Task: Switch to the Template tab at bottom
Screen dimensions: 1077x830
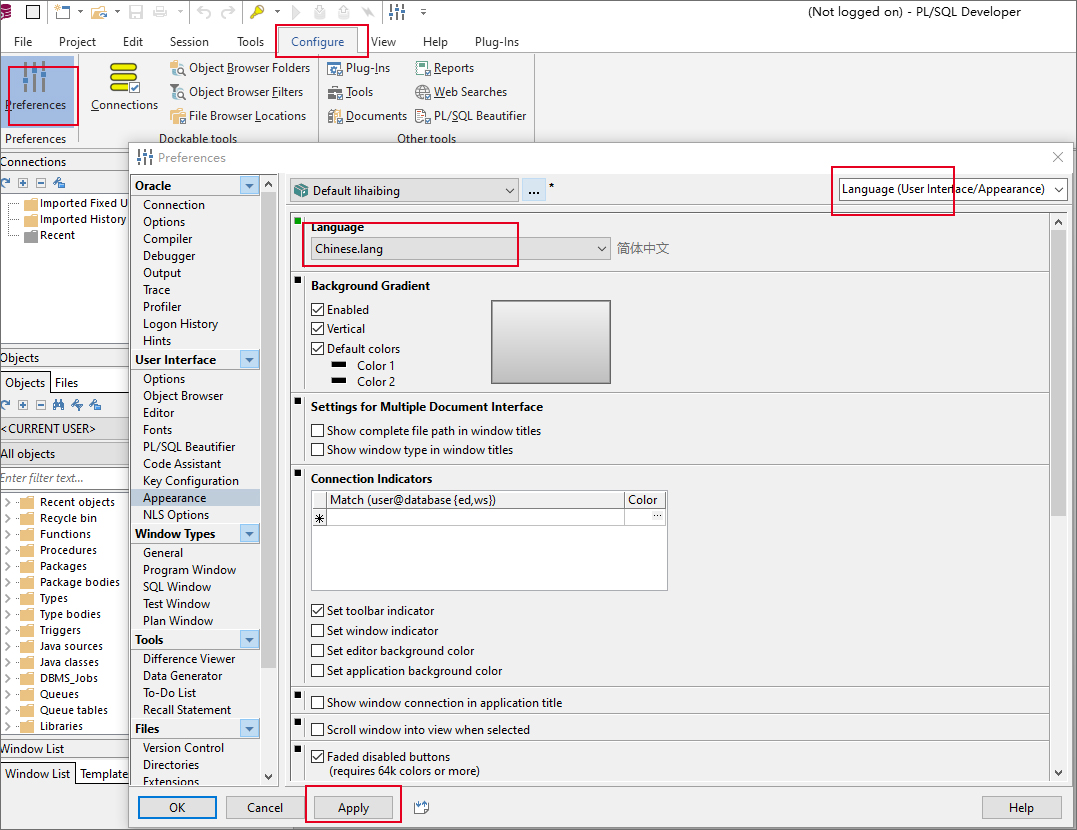Action: [x=103, y=774]
